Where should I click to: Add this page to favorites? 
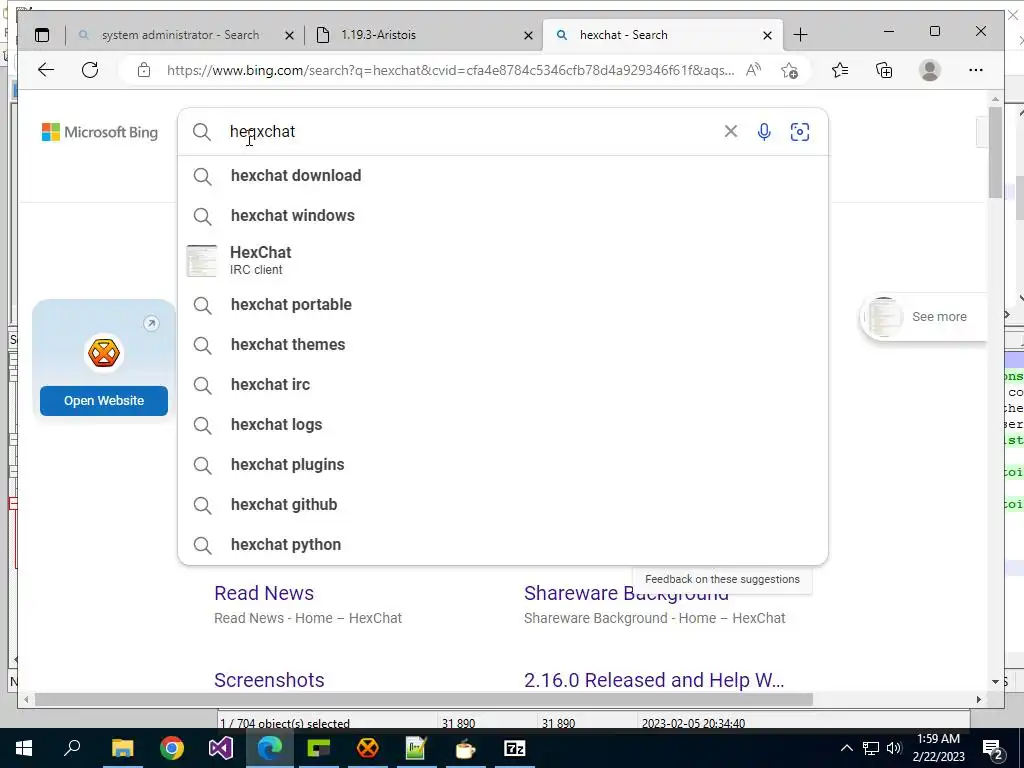pyautogui.click(x=790, y=70)
